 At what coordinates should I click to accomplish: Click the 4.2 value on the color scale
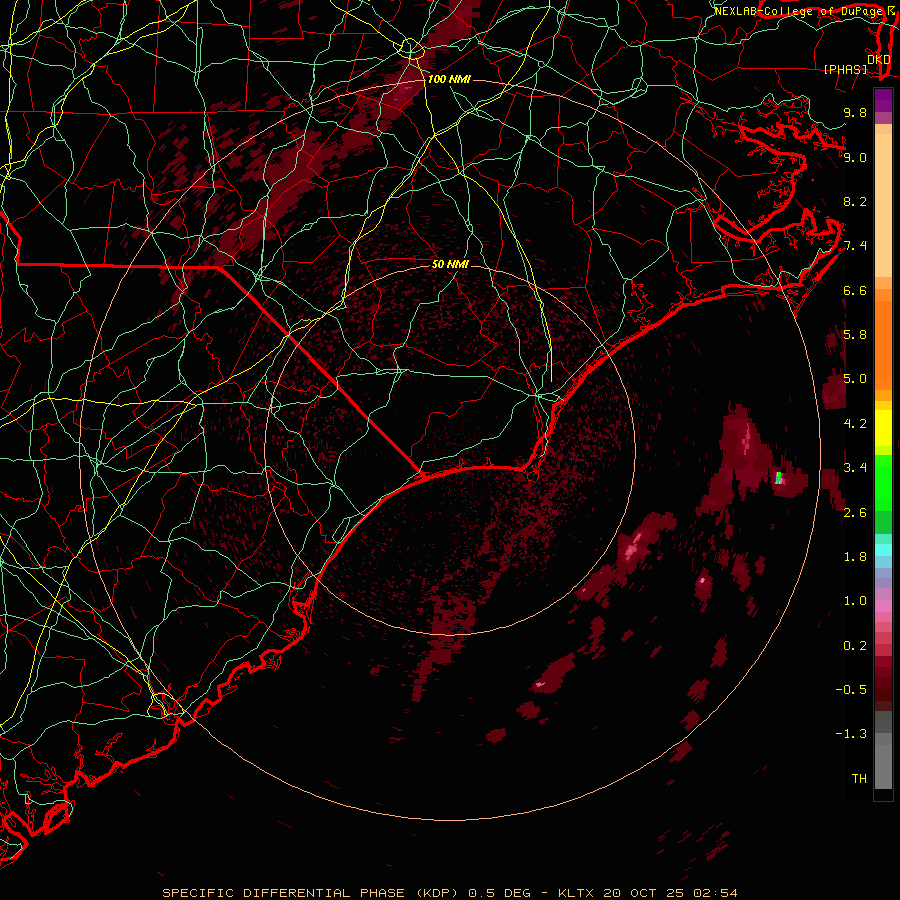[855, 424]
